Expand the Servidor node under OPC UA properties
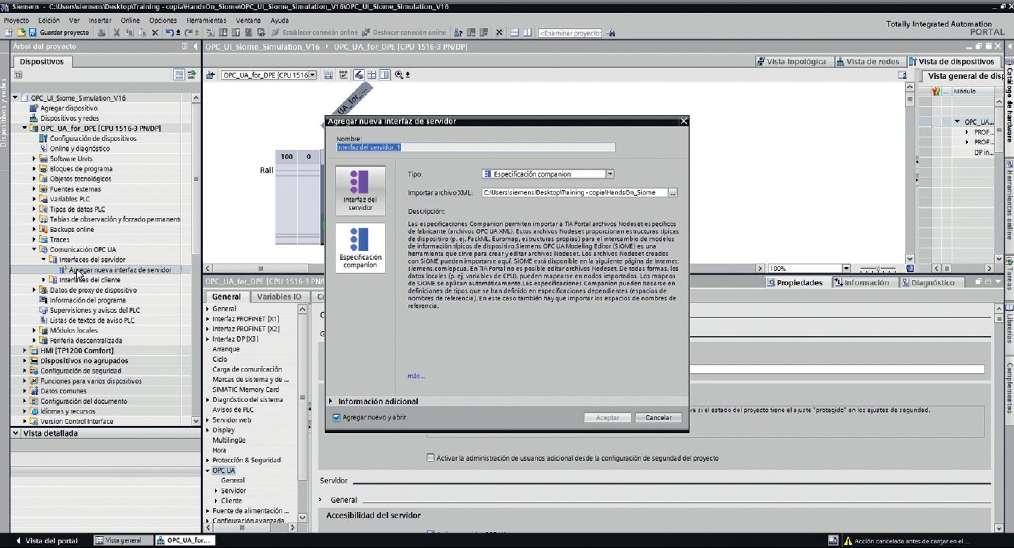 pyautogui.click(x=216, y=490)
